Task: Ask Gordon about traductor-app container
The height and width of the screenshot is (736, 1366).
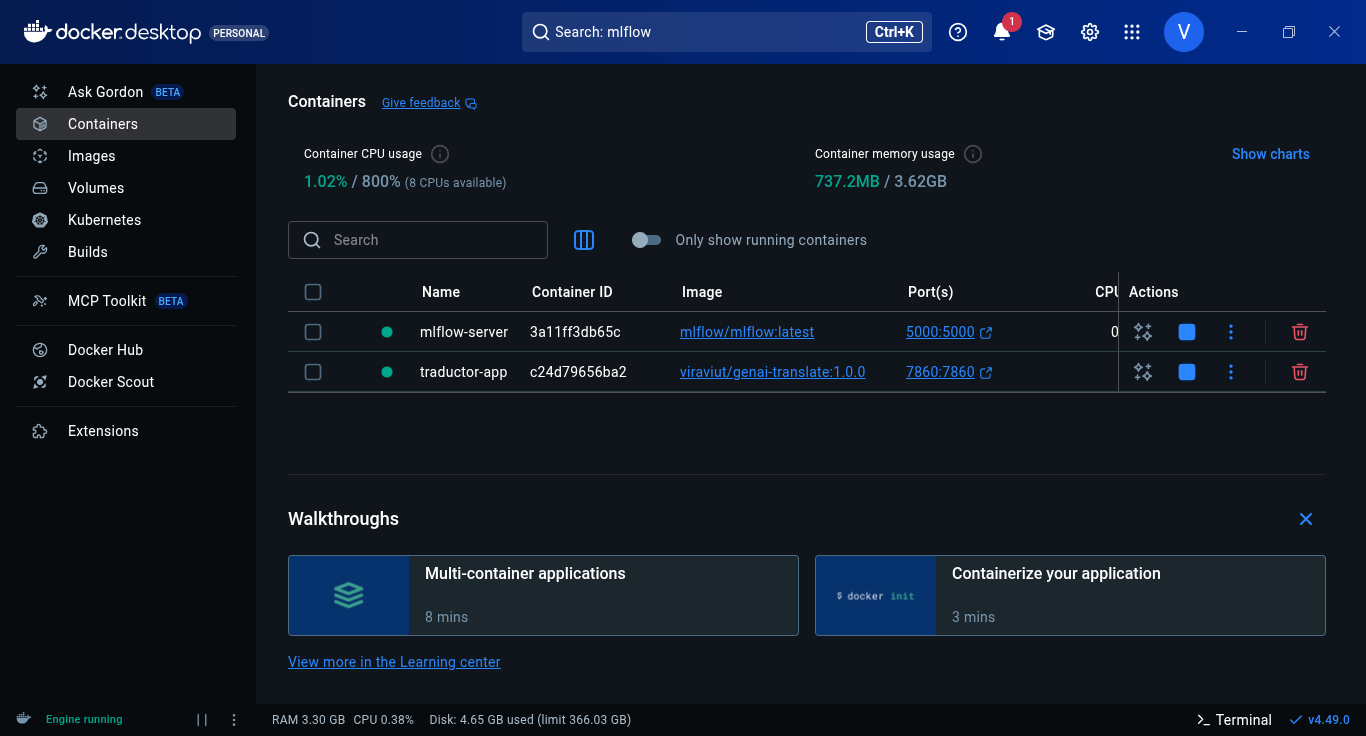Action: [x=1143, y=372]
